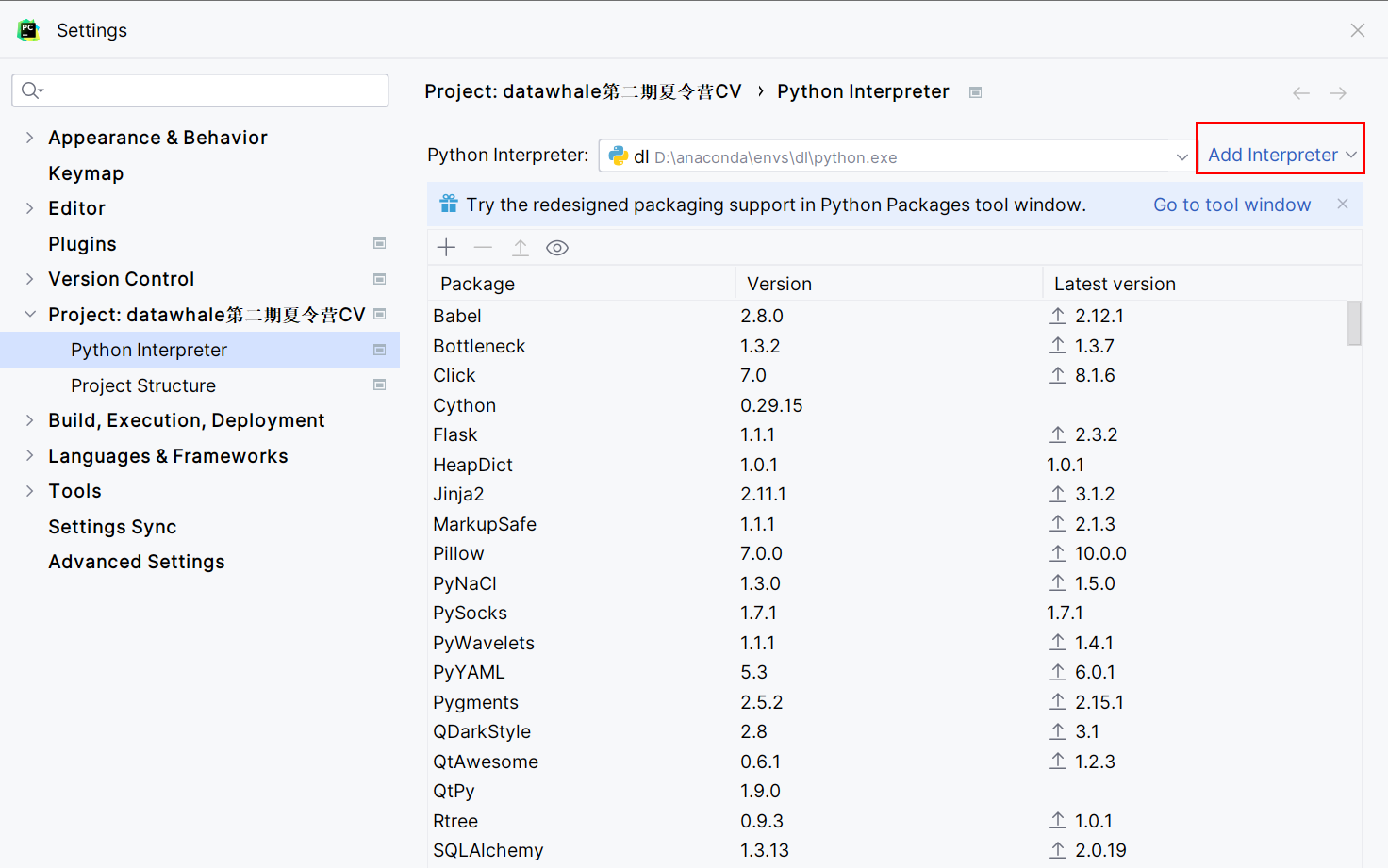1388x868 pixels.
Task: Sort by Version column header
Action: pyautogui.click(x=889, y=284)
